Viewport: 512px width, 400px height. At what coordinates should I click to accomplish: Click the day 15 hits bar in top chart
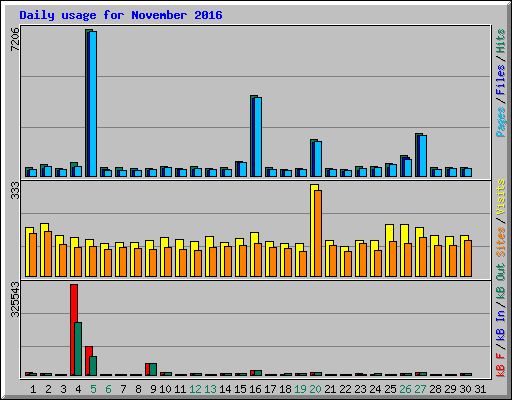[237, 169]
